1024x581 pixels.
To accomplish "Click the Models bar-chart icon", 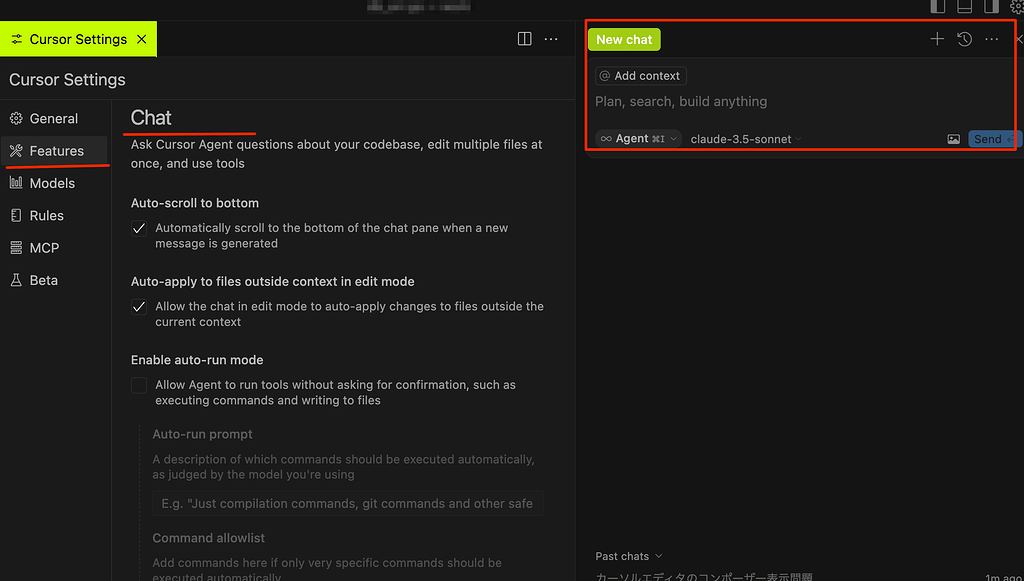I will point(14,183).
